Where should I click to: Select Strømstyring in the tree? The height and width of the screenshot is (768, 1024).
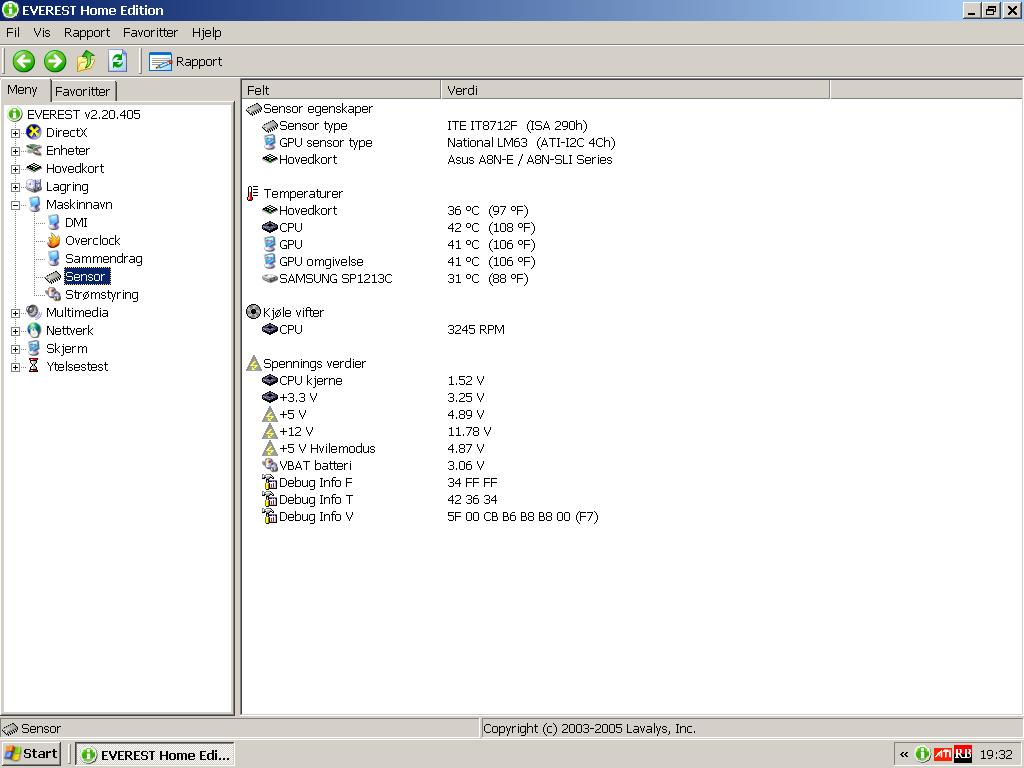point(101,295)
